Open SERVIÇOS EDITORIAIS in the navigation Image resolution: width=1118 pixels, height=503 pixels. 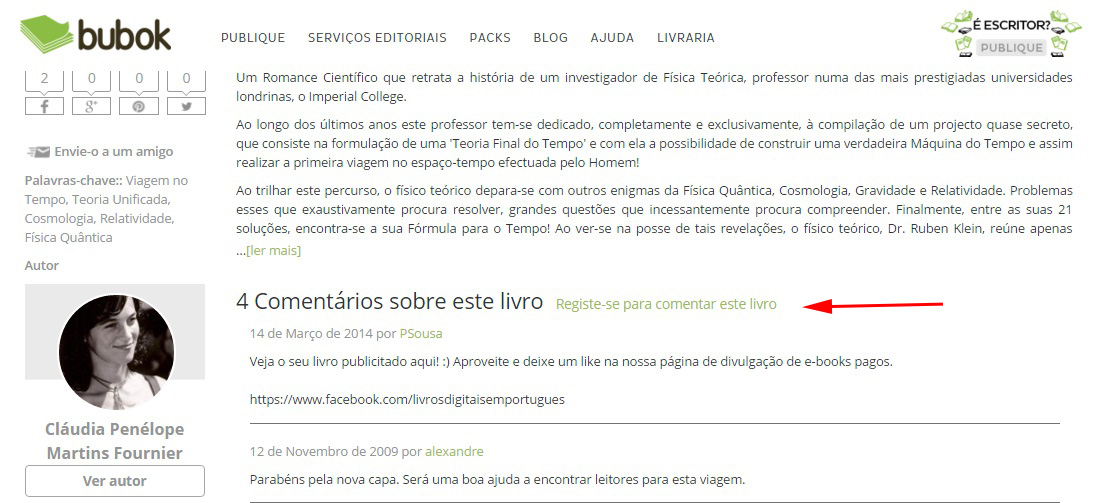377,38
